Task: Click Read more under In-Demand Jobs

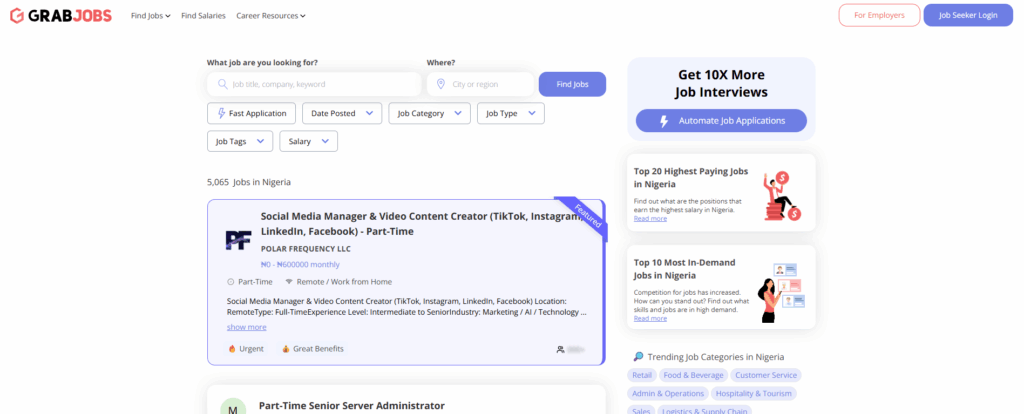Action: (x=650, y=319)
